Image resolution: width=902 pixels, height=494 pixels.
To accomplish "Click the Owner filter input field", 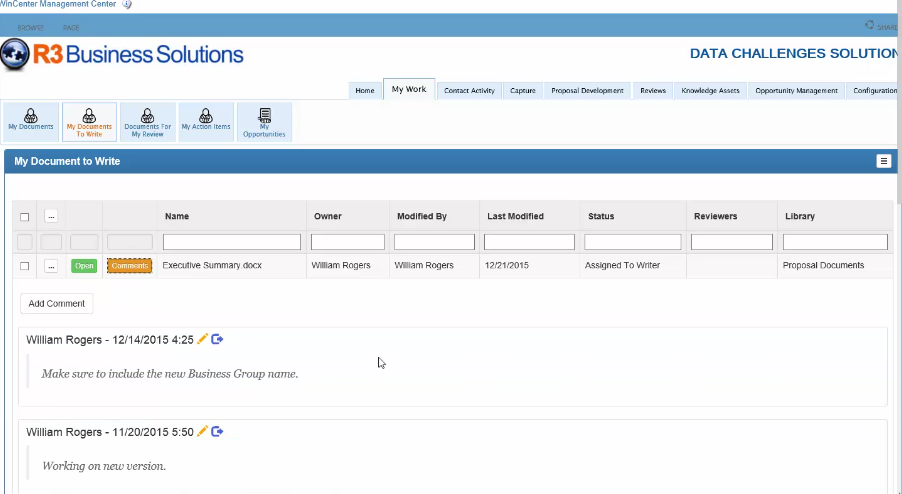I will (x=348, y=242).
